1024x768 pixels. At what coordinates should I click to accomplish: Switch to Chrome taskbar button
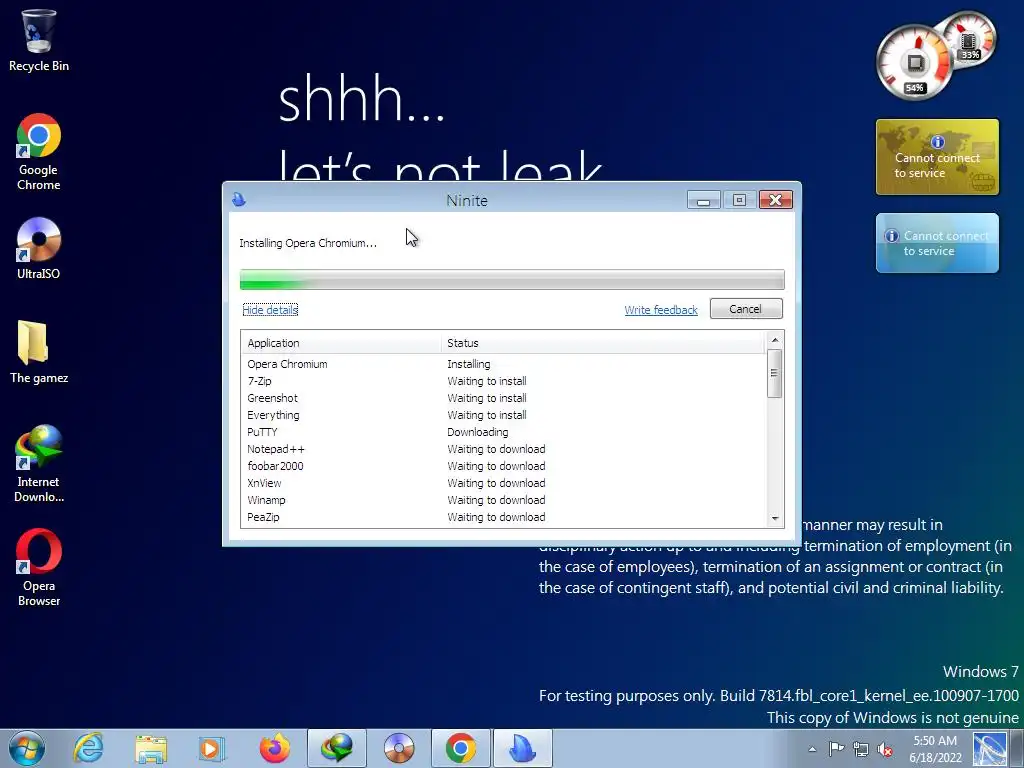(460, 748)
